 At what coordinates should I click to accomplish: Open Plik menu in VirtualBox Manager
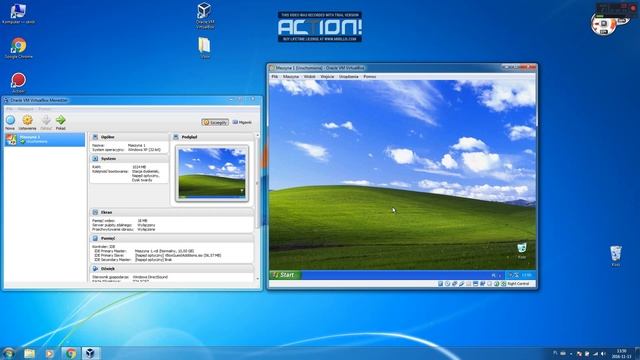[x=9, y=109]
